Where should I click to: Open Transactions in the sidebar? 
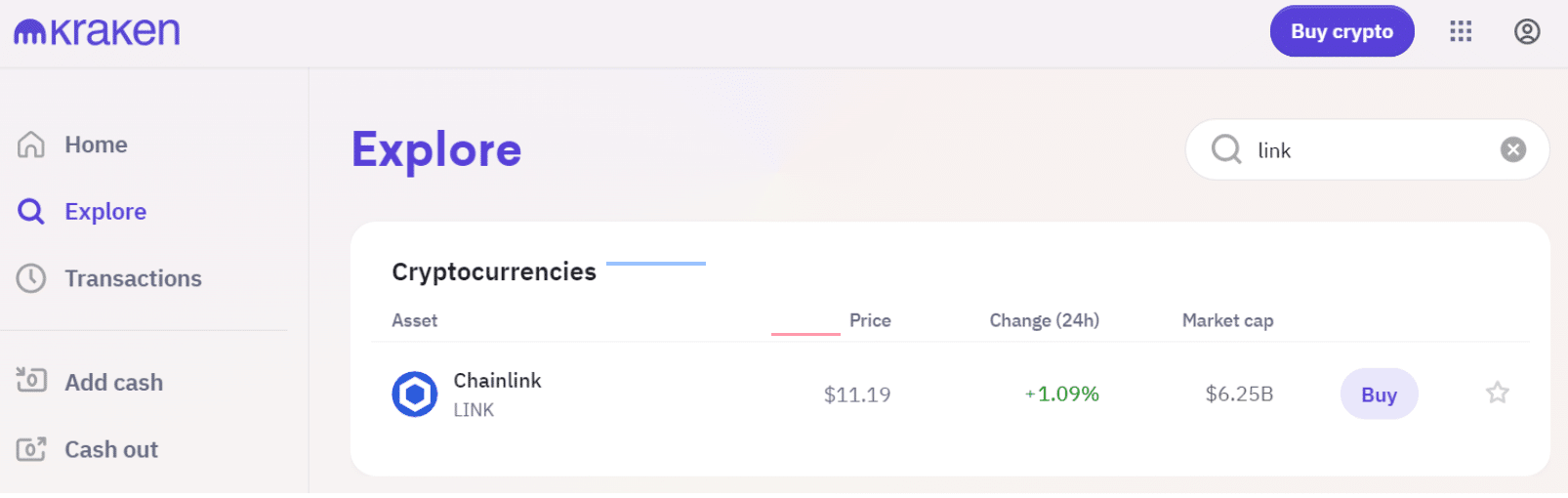(x=134, y=278)
